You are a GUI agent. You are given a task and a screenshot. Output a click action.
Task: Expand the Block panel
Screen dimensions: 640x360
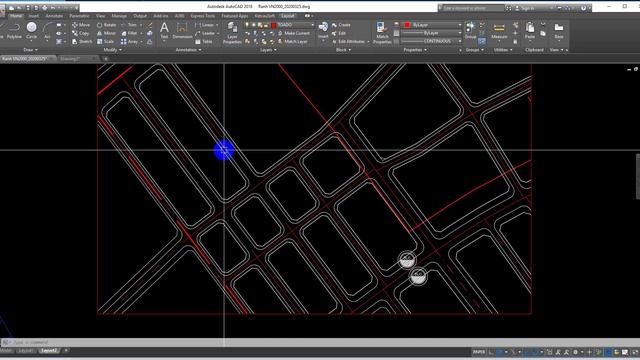click(343, 50)
